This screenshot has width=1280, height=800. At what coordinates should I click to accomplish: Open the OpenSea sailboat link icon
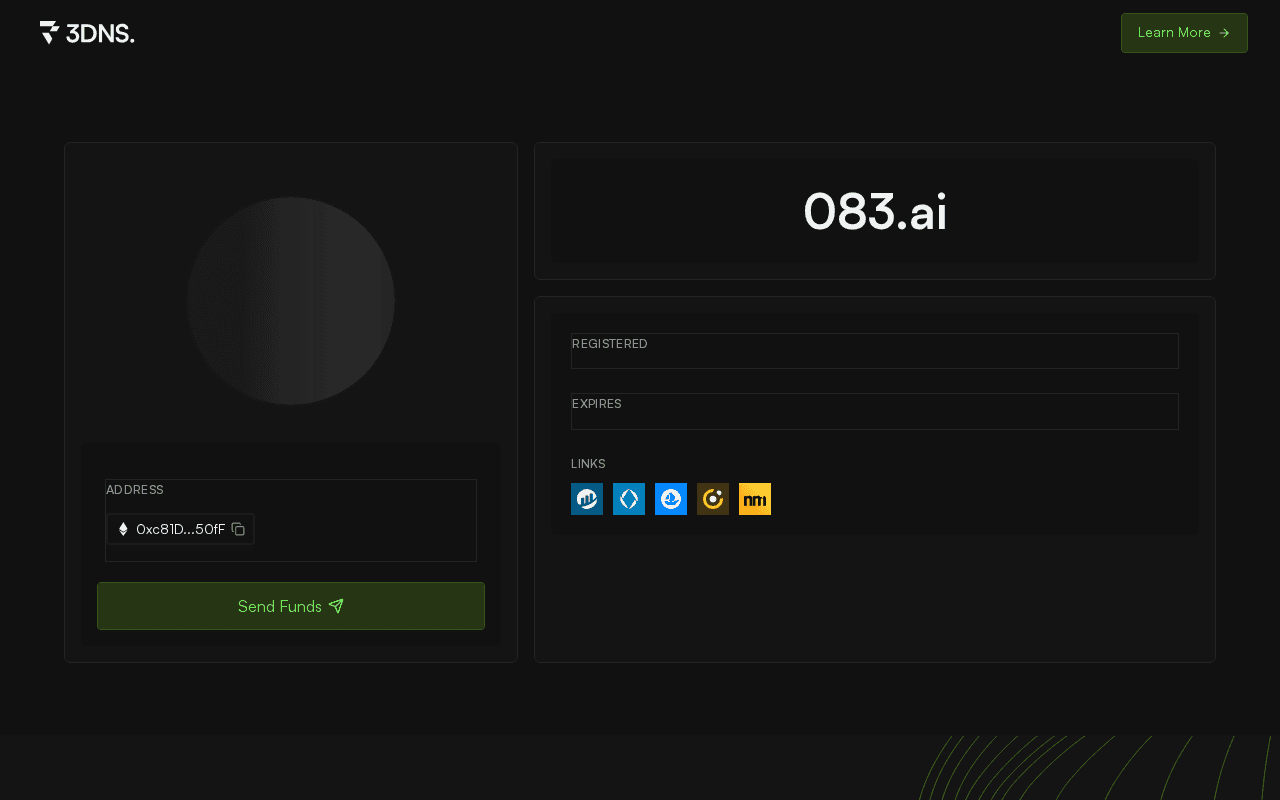tap(671, 499)
